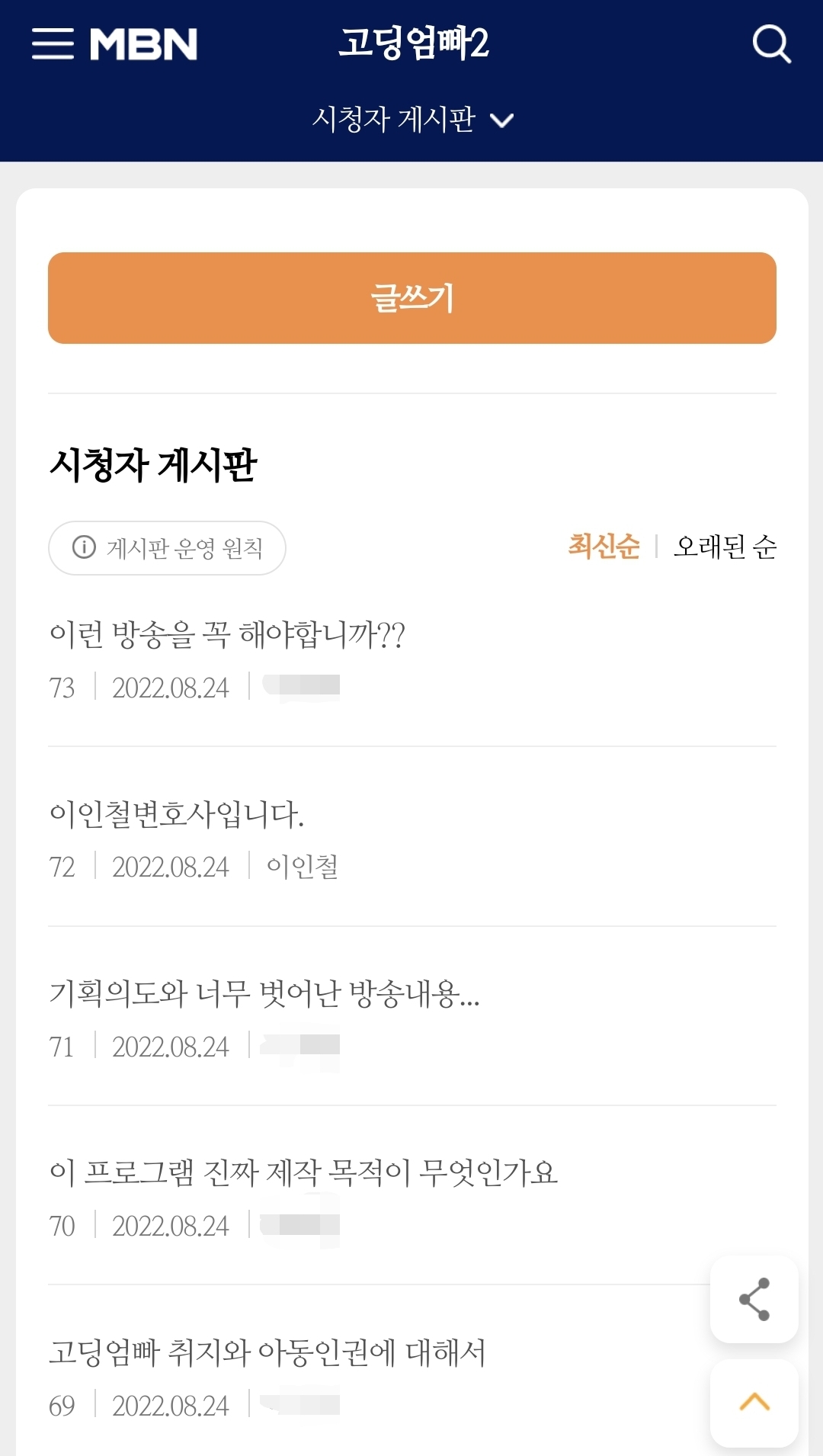Sort posts by 최신순
Screen dimensions: 823x1456
(604, 547)
